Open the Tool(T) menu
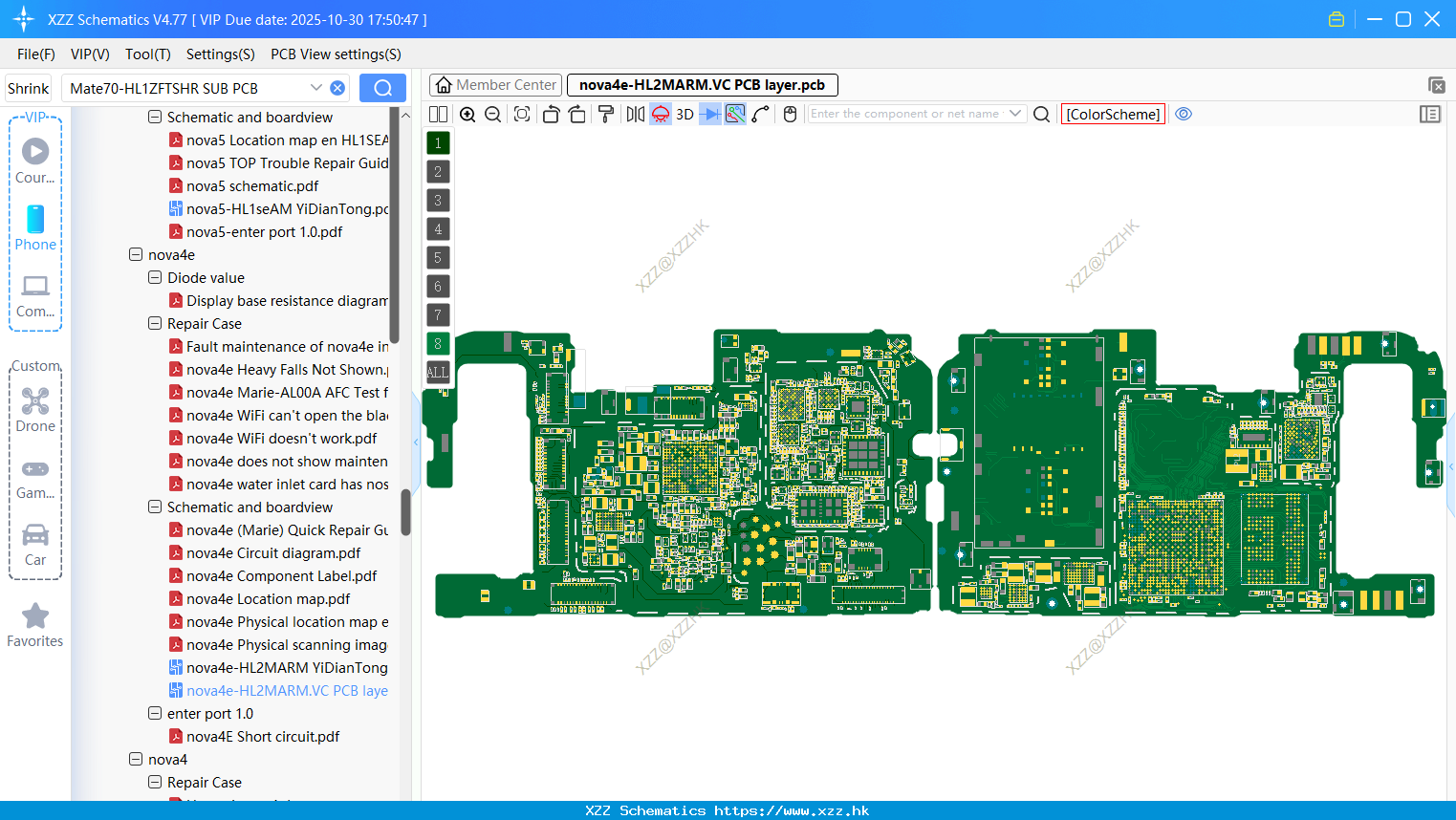Image resolution: width=1456 pixels, height=820 pixels. [148, 54]
